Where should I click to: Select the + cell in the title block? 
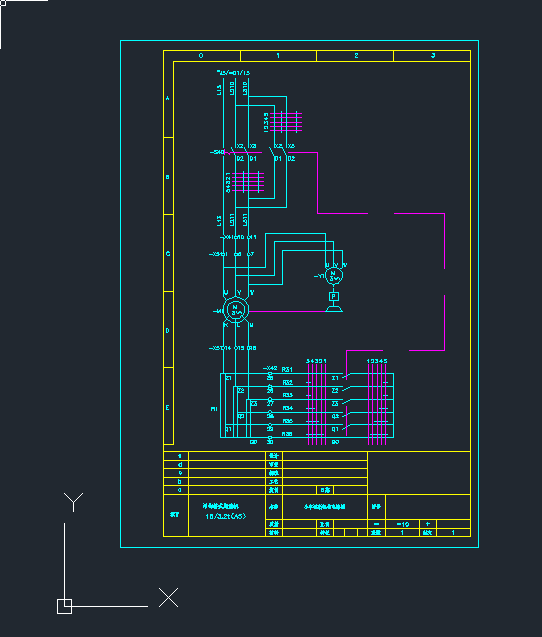point(428,524)
